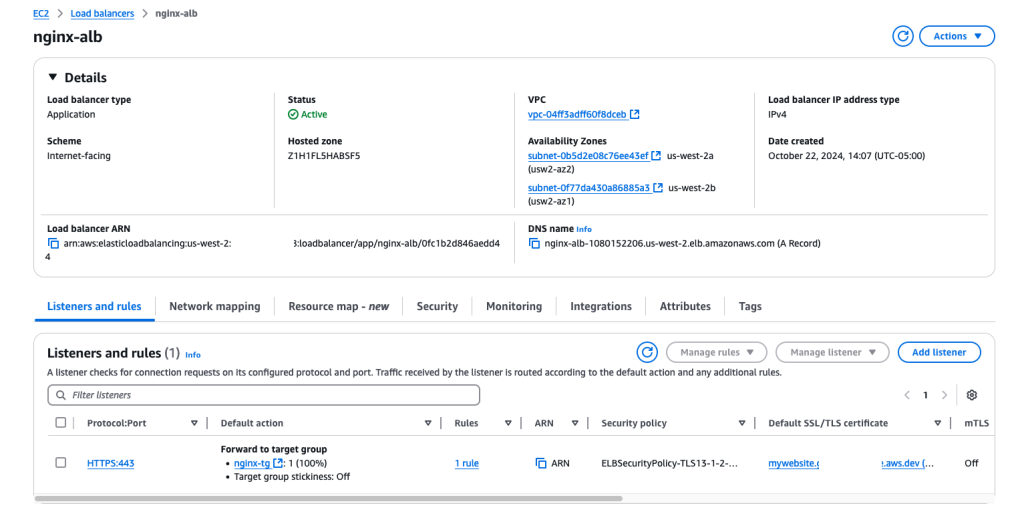
Task: Open subnet-0f77da430a86885a3 link
Action: (588, 187)
